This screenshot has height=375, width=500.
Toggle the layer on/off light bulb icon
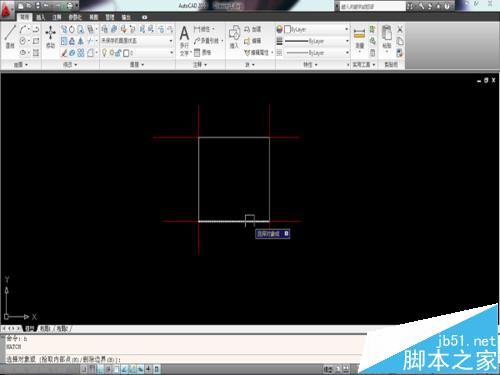click(x=104, y=53)
